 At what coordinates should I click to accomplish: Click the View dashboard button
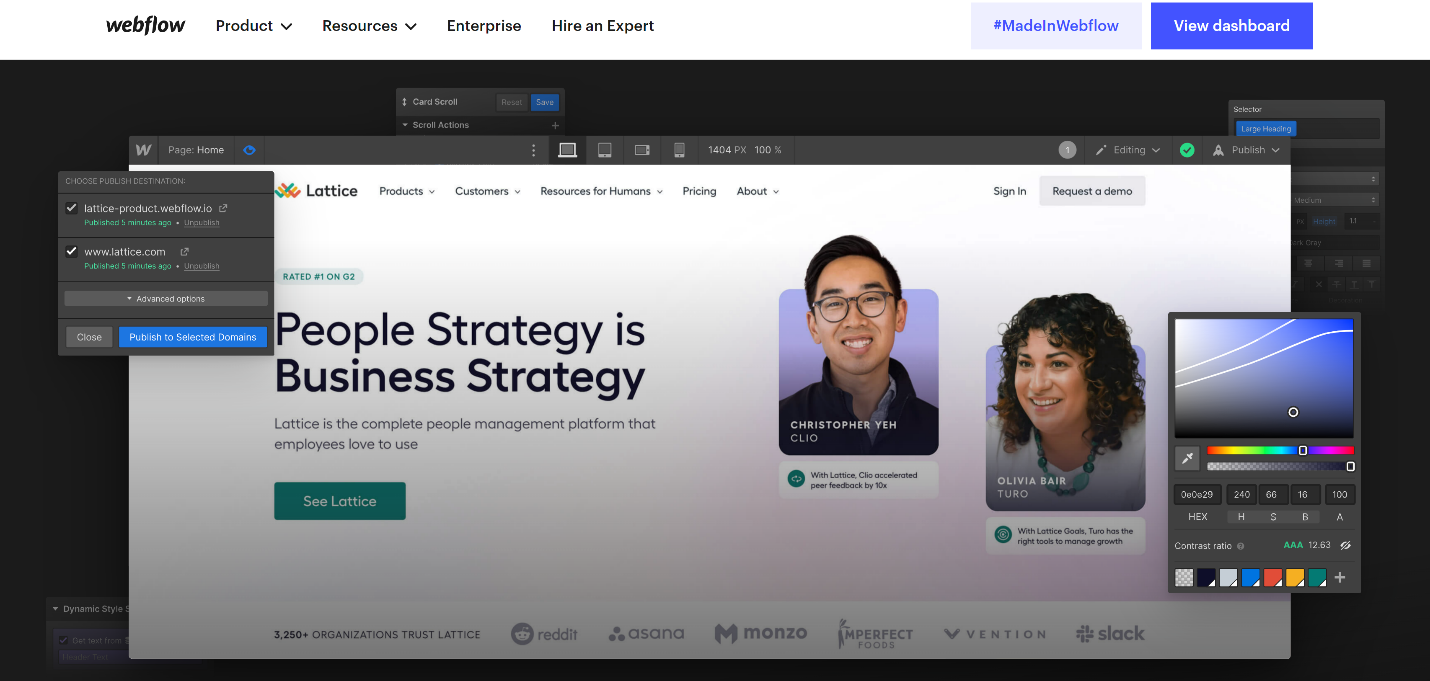[x=1232, y=26]
